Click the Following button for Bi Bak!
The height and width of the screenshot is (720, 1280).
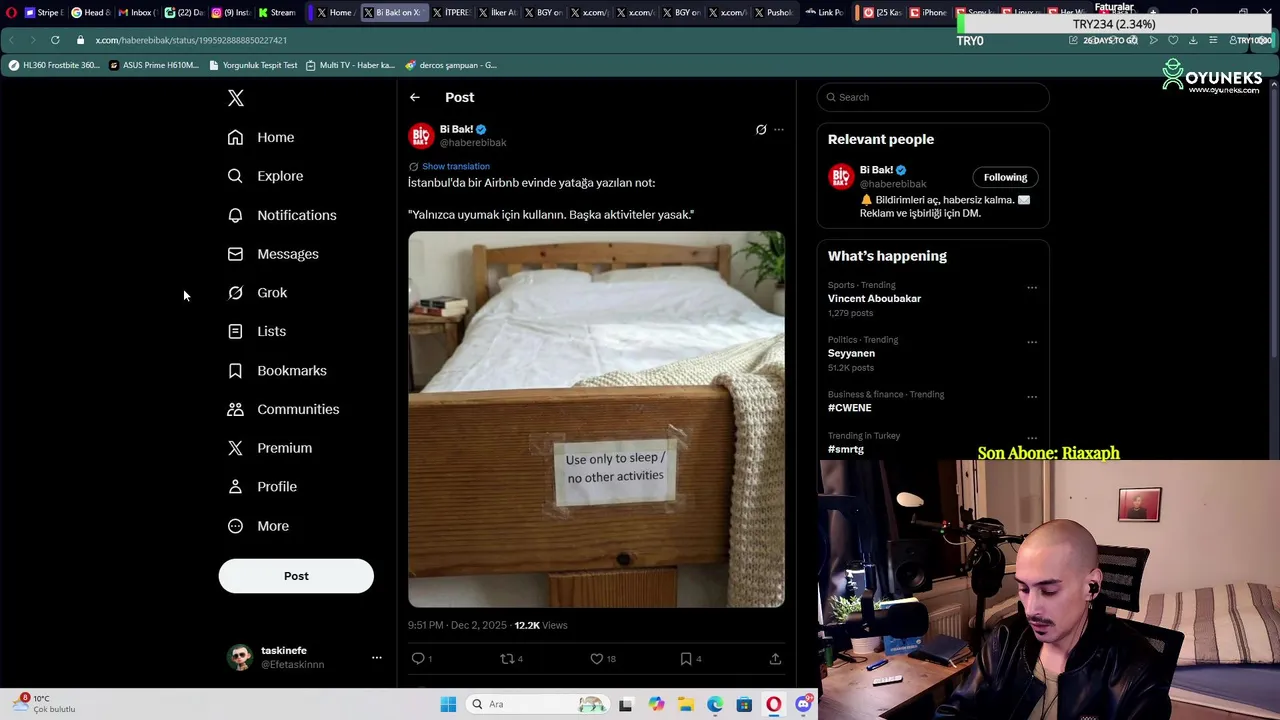tap(1005, 177)
